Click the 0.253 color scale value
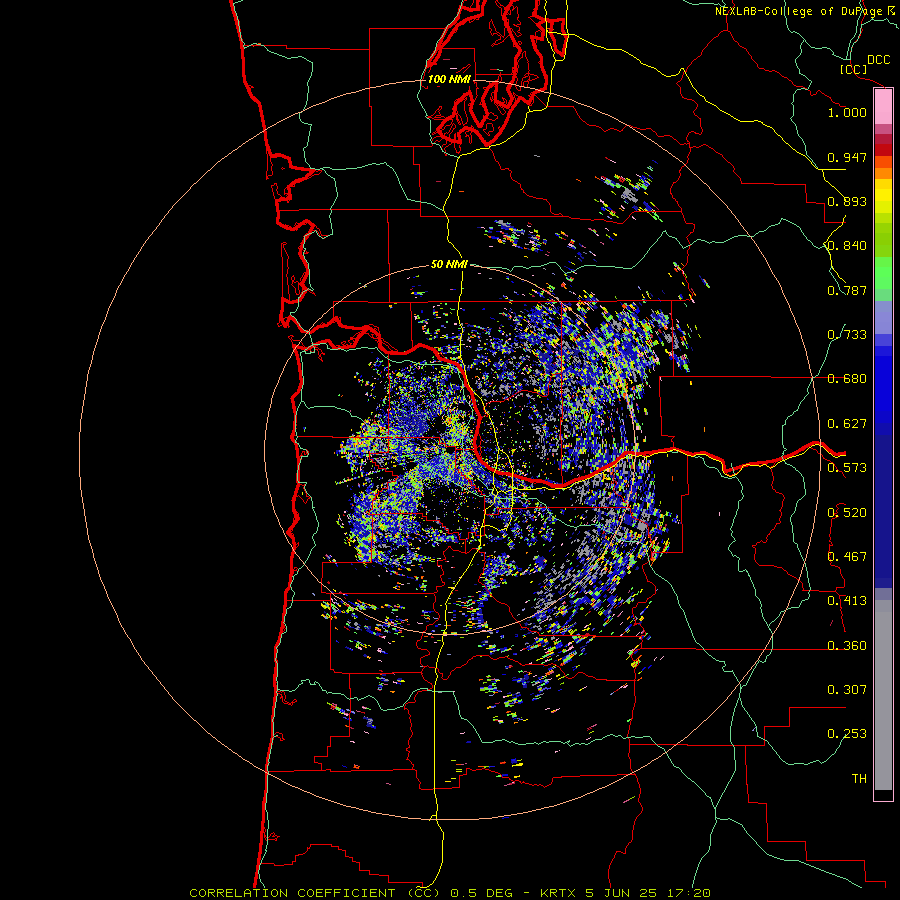Viewport: 900px width, 900px height. 847,734
